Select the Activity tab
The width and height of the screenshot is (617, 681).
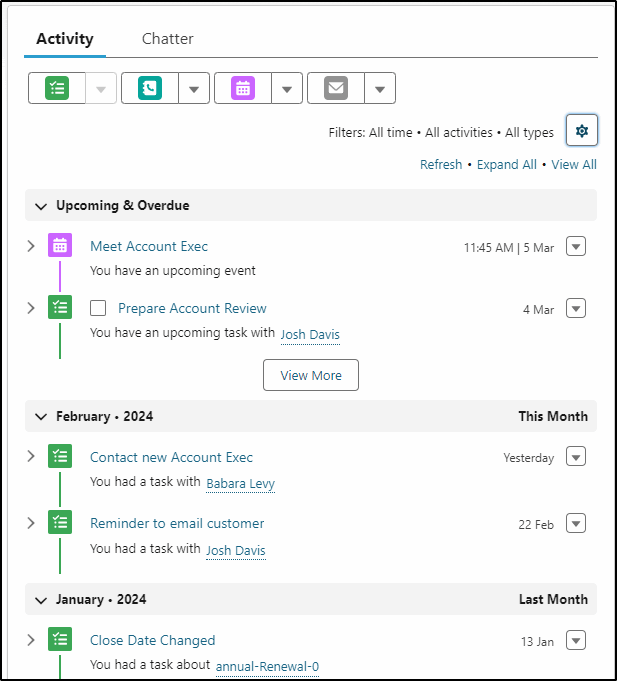tap(65, 39)
